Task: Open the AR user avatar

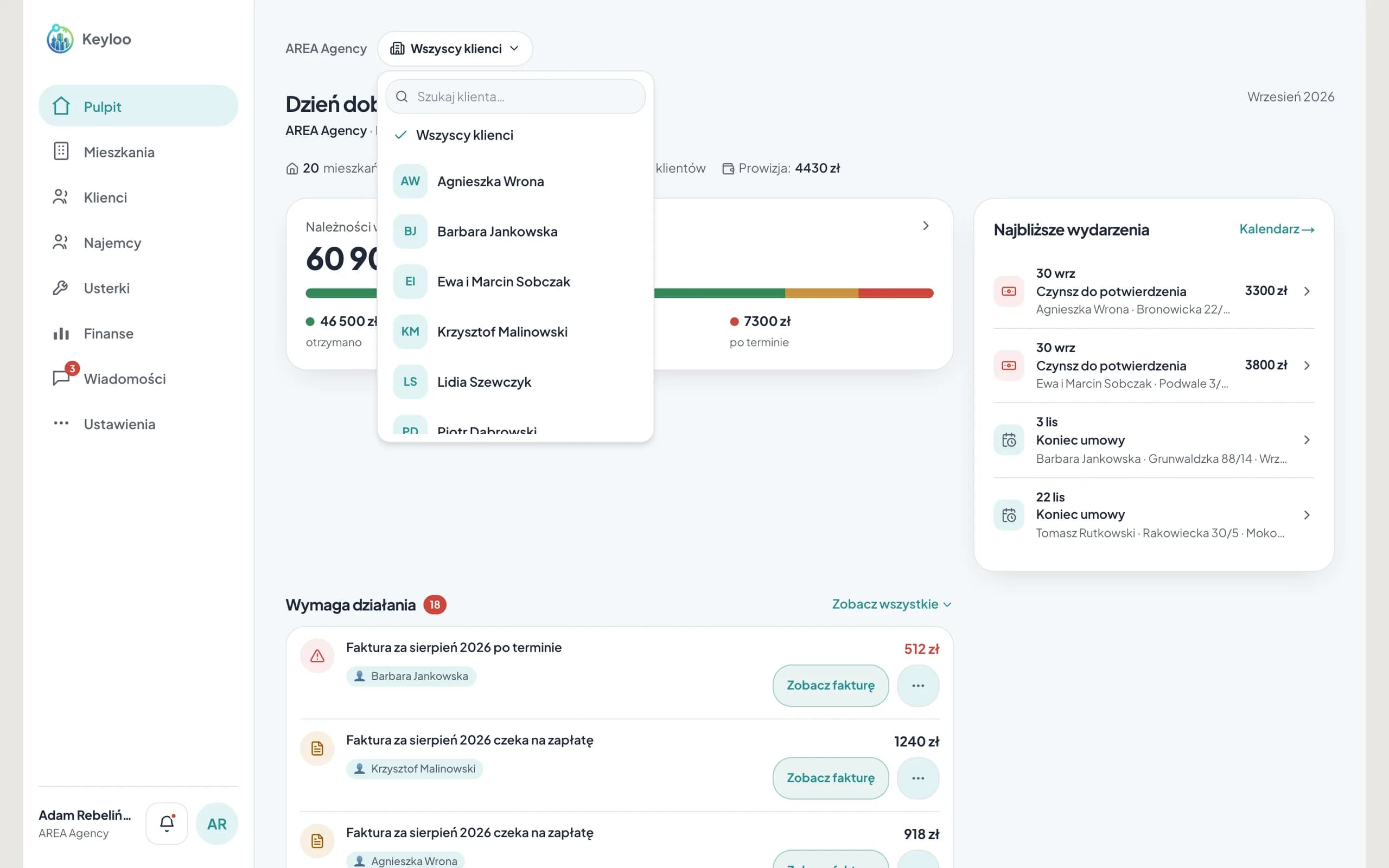Action: 217,823
